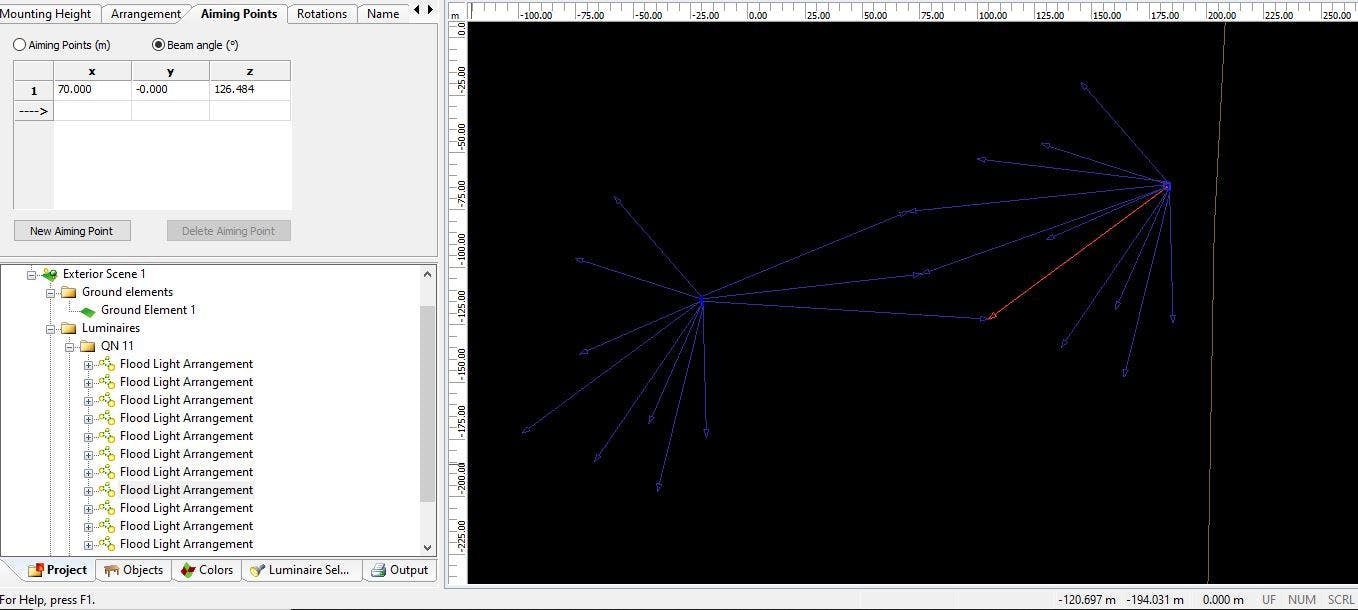The image size is (1358, 610).
Task: Select Ground Element 1 in the tree
Action: 148,310
